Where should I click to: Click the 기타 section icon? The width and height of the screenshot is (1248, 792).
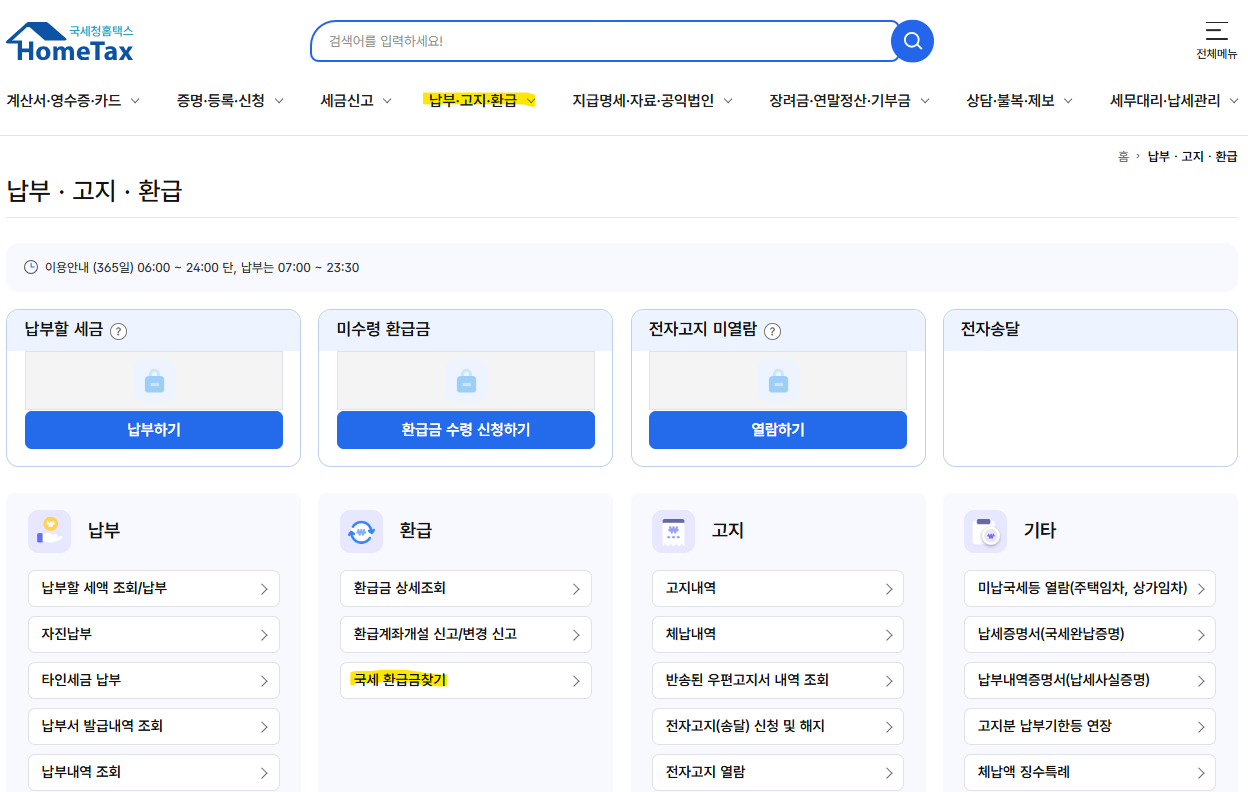pos(985,530)
